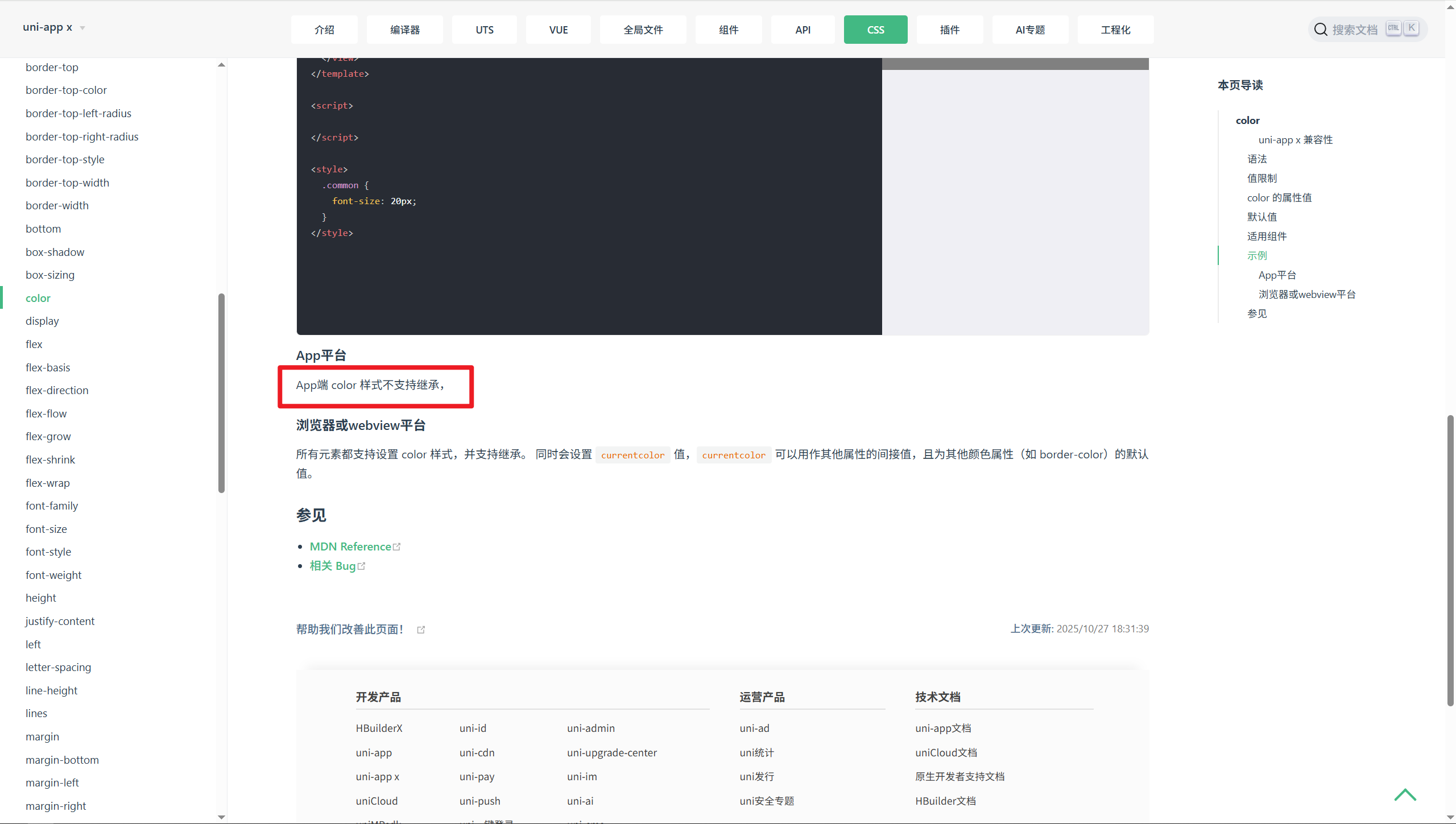This screenshot has height=824, width=1456.
Task: Open the MDN Reference link
Action: click(x=350, y=546)
